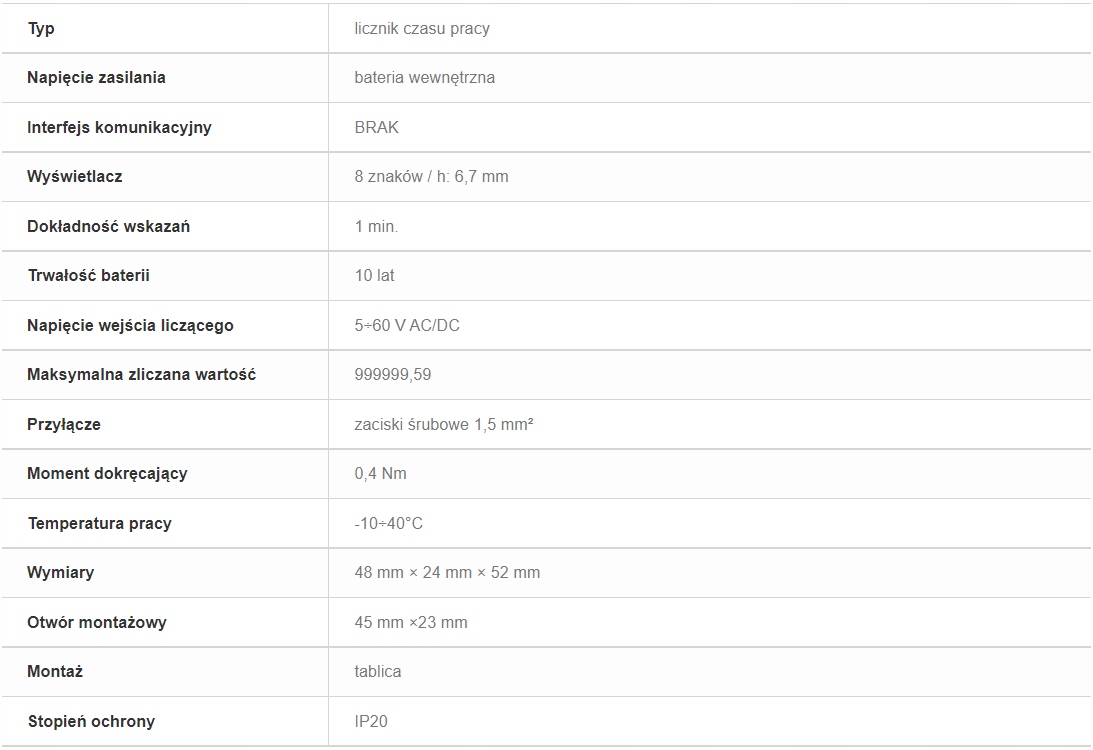Click the "Dokładność wskazań" label
1093x750 pixels.
[108, 227]
